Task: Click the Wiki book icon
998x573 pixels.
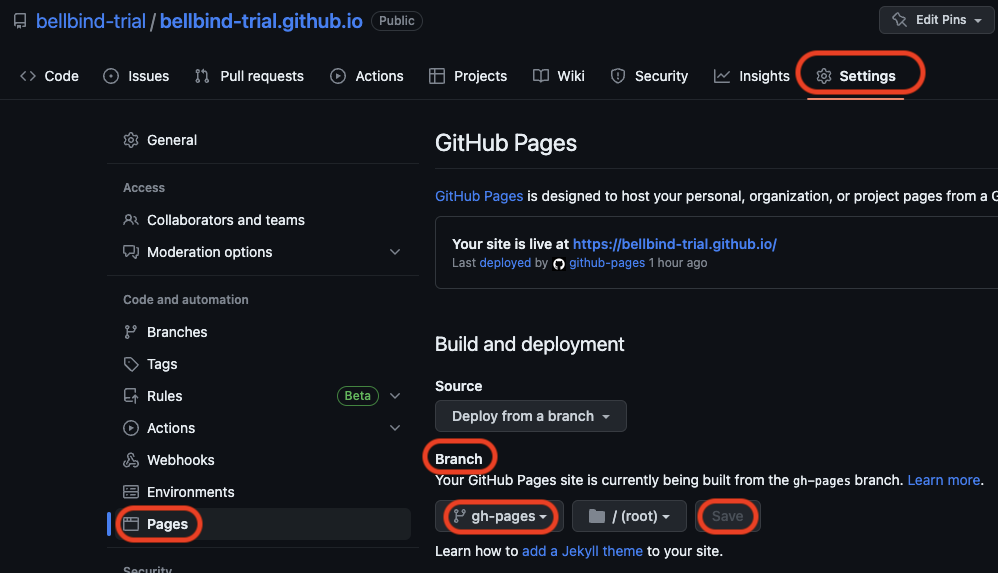Action: [x=540, y=76]
